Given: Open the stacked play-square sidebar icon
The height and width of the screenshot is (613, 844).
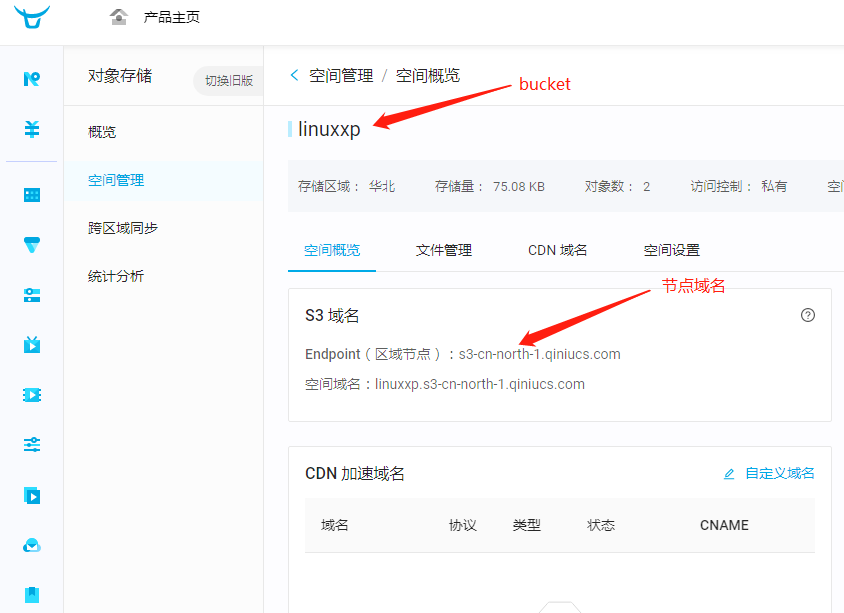Looking at the screenshot, I should 32,495.
